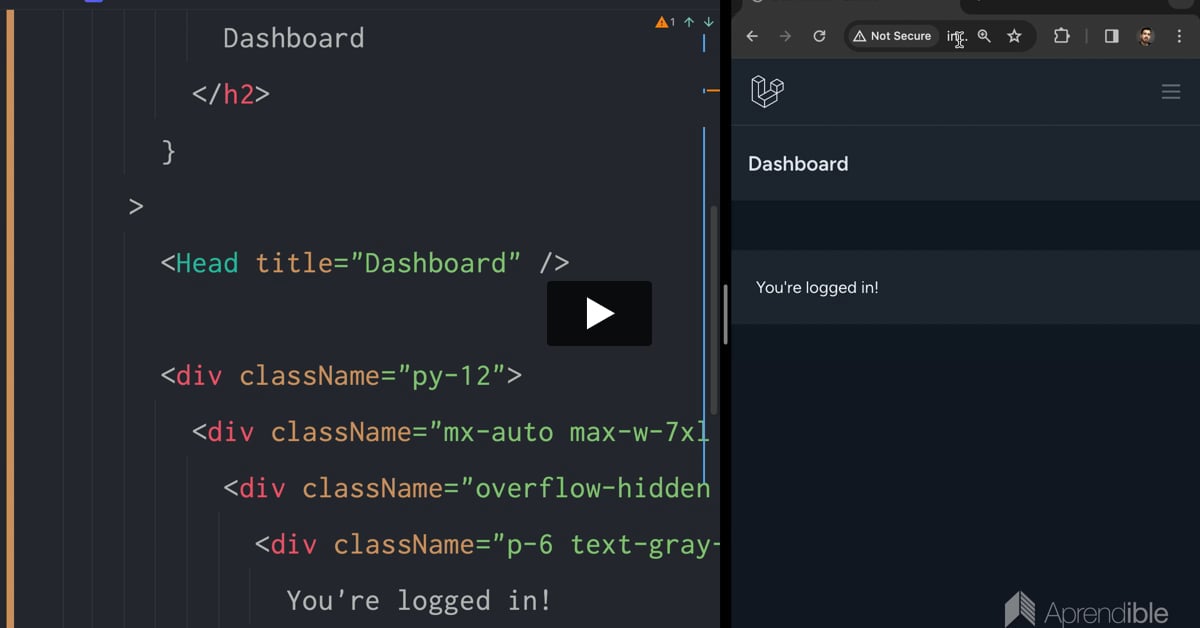Toggle the browser side panel icon
This screenshot has height=628, width=1200.
(1111, 36)
